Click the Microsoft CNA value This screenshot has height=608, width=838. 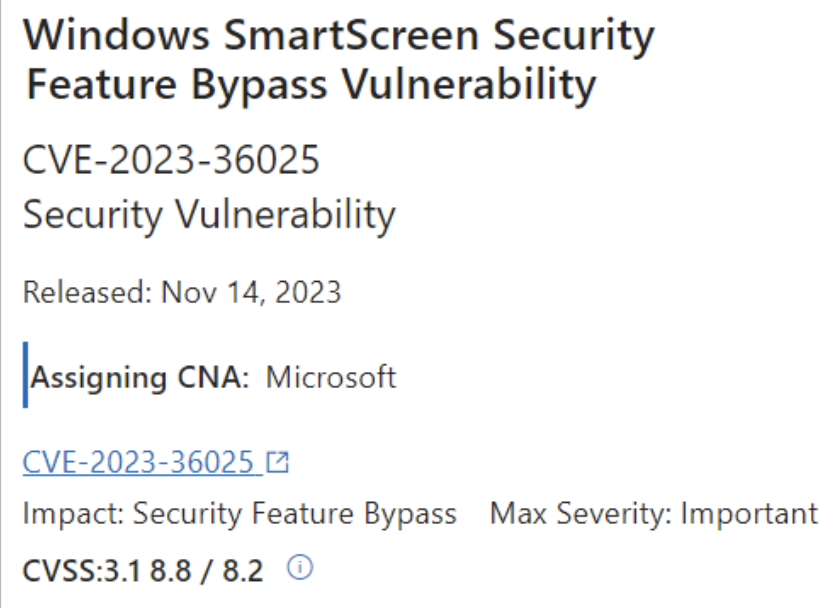point(331,377)
